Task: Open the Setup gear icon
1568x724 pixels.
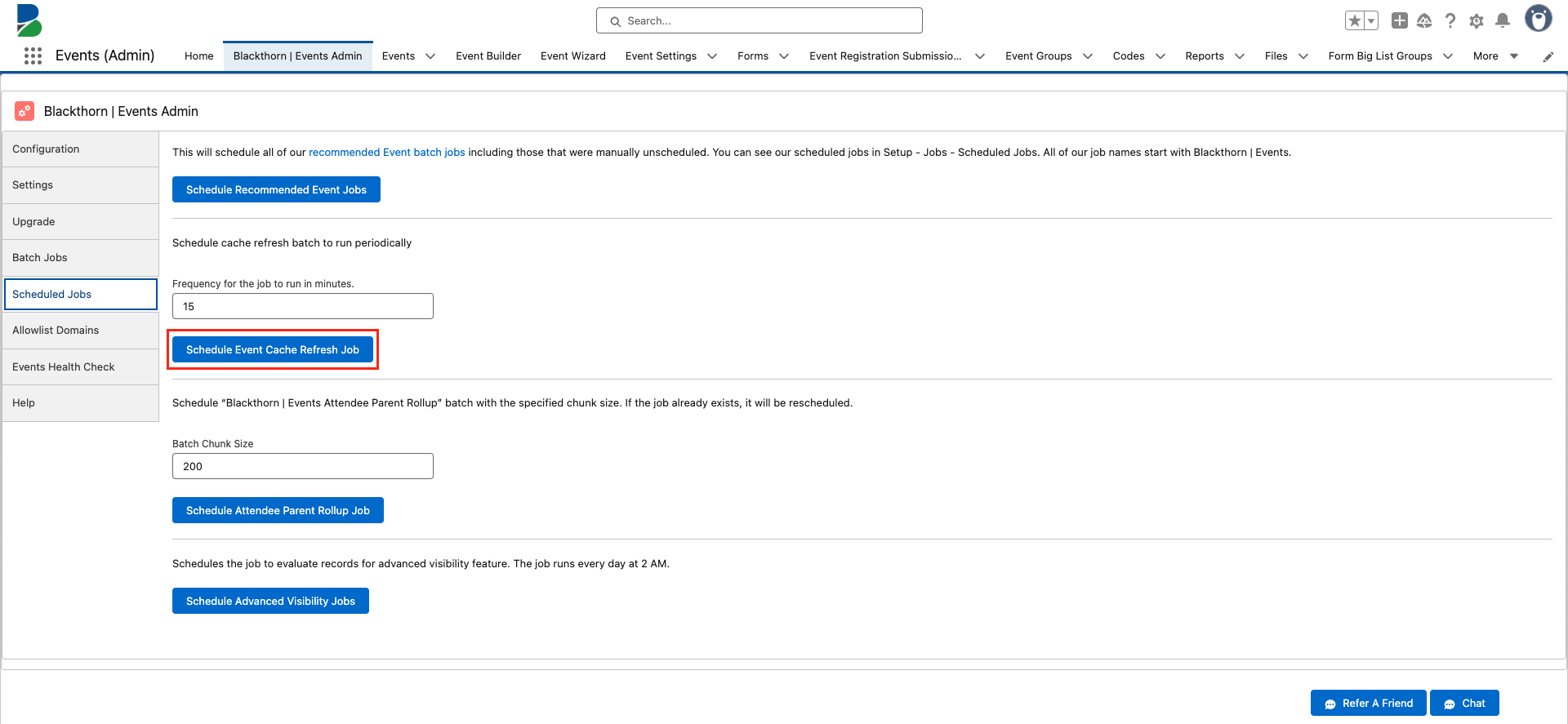Action: 1477,21
